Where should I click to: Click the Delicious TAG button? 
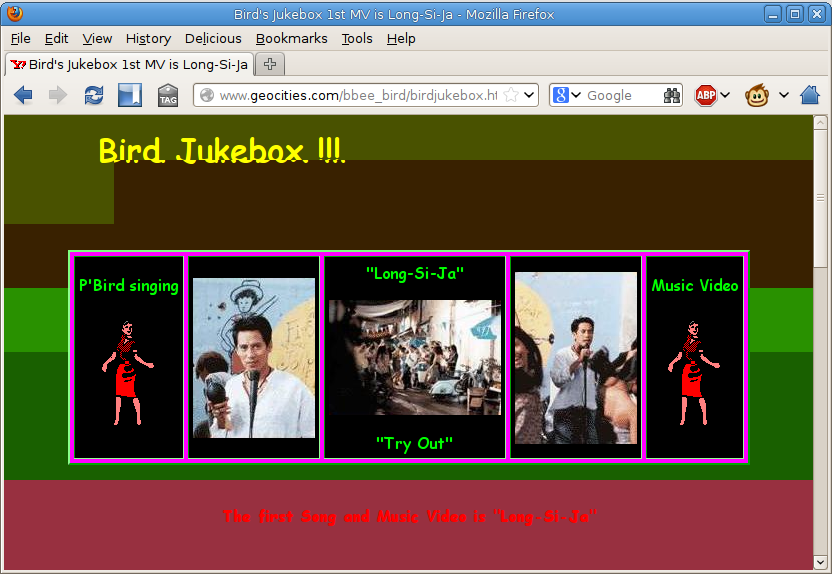pyautogui.click(x=168, y=95)
